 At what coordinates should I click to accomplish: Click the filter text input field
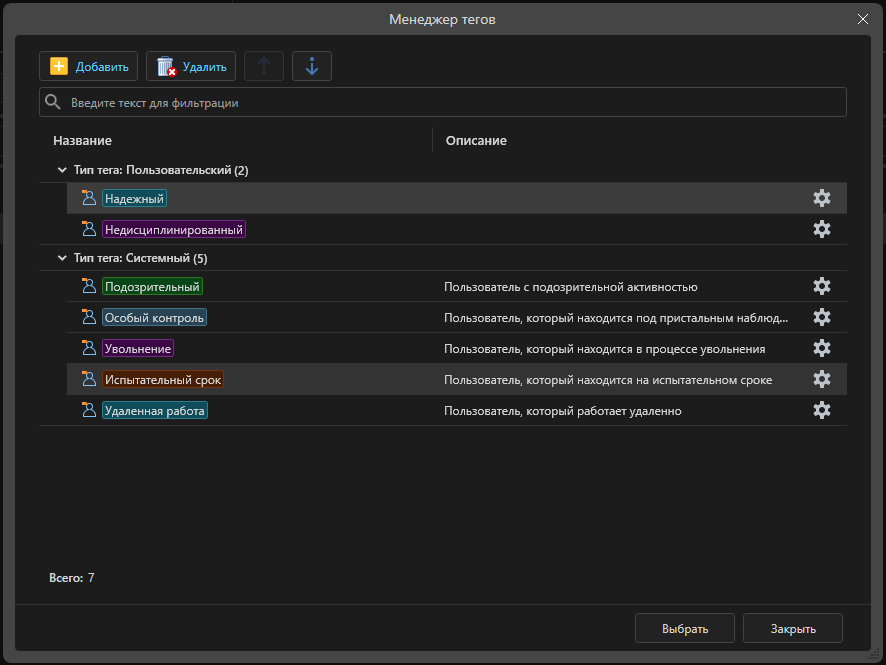point(450,102)
